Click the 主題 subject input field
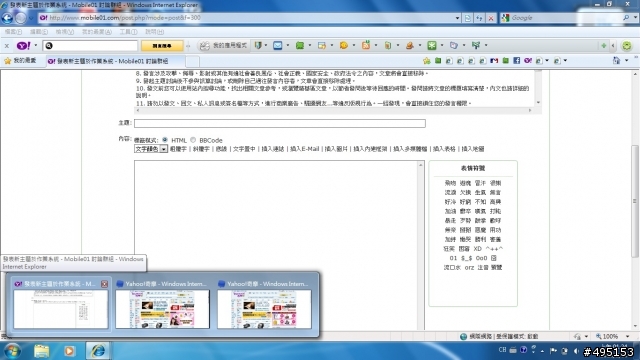Screen dimensions: 640x360 point(280,123)
